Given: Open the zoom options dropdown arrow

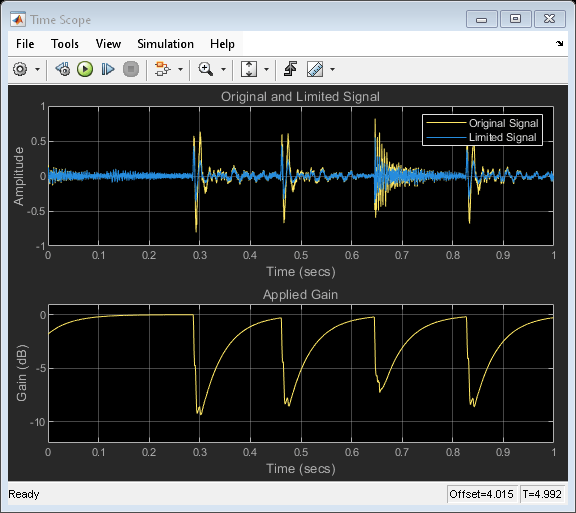Looking at the screenshot, I should coord(223,69).
